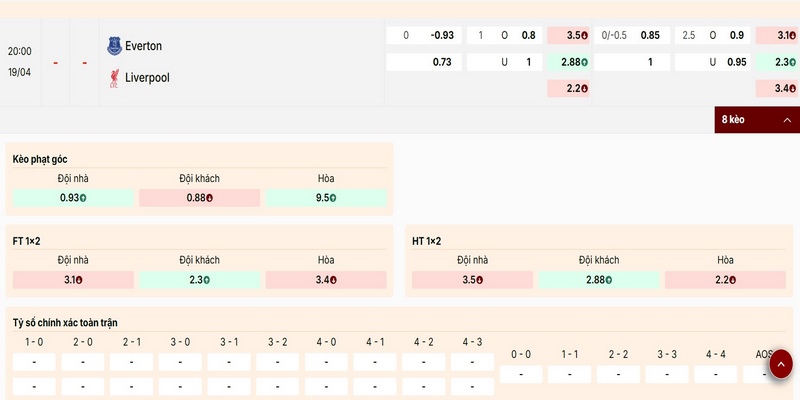Click the Liverpool club crest

pos(114,77)
